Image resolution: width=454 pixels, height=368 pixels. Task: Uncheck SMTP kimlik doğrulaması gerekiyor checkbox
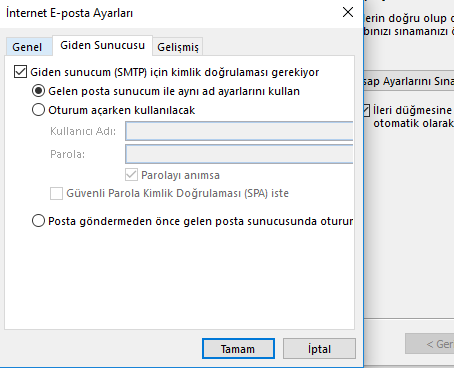[20, 72]
